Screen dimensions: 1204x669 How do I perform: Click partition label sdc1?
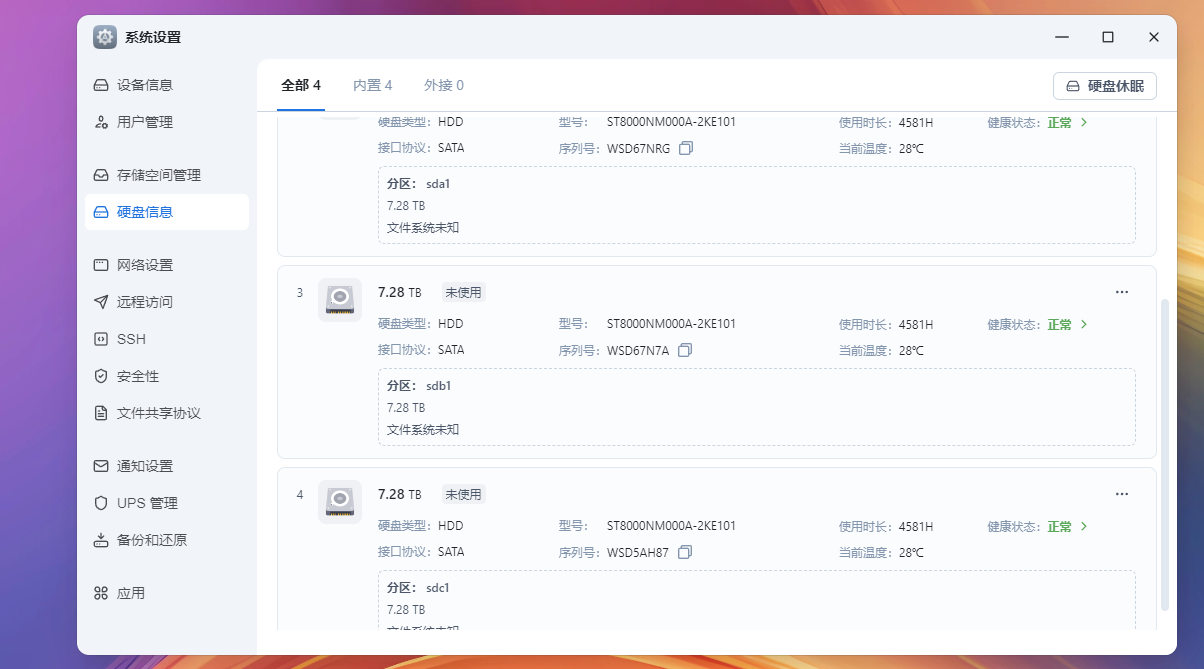coord(438,588)
